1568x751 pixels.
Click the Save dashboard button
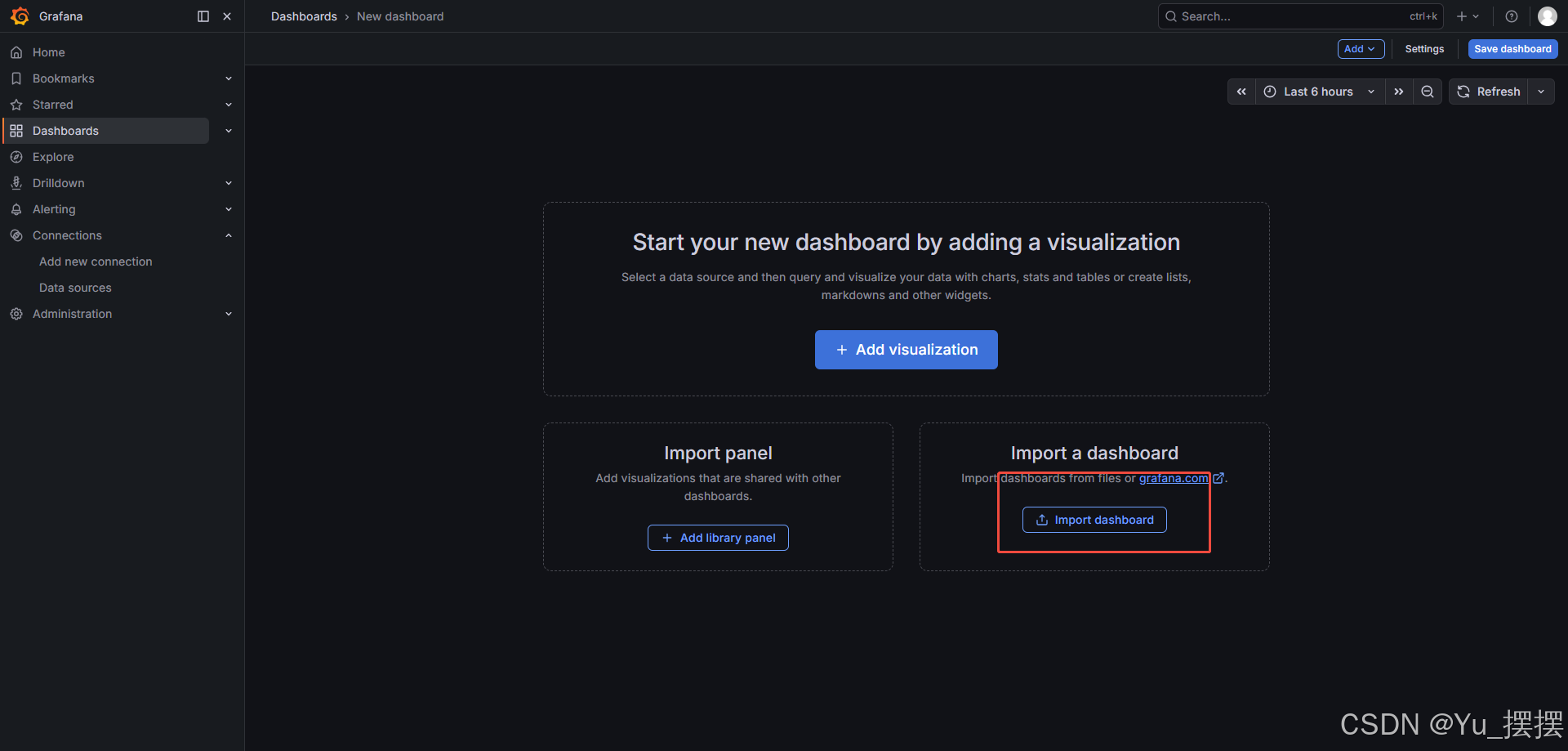pos(1512,49)
